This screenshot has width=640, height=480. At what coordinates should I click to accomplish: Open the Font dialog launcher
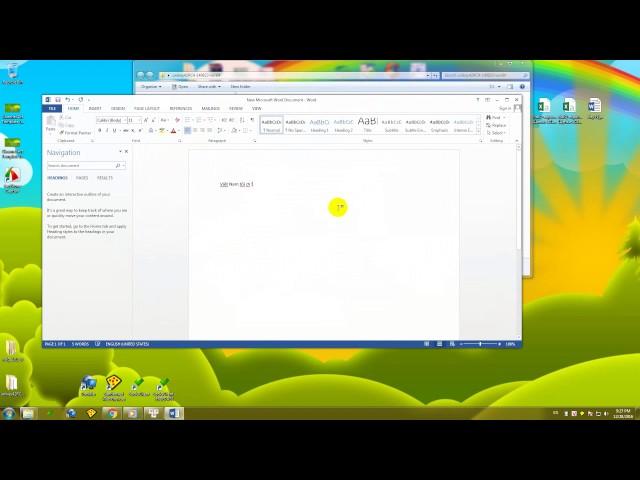(180, 141)
